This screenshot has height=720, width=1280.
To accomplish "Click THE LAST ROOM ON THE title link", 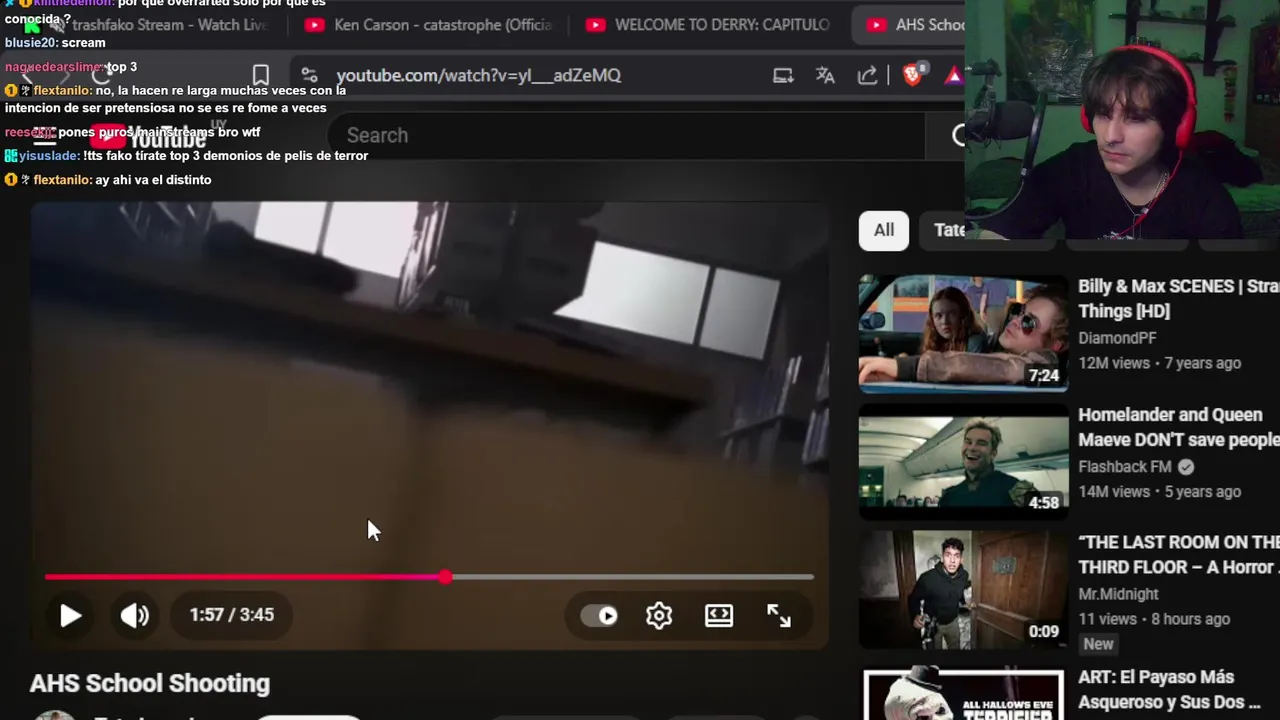I will [1179, 554].
